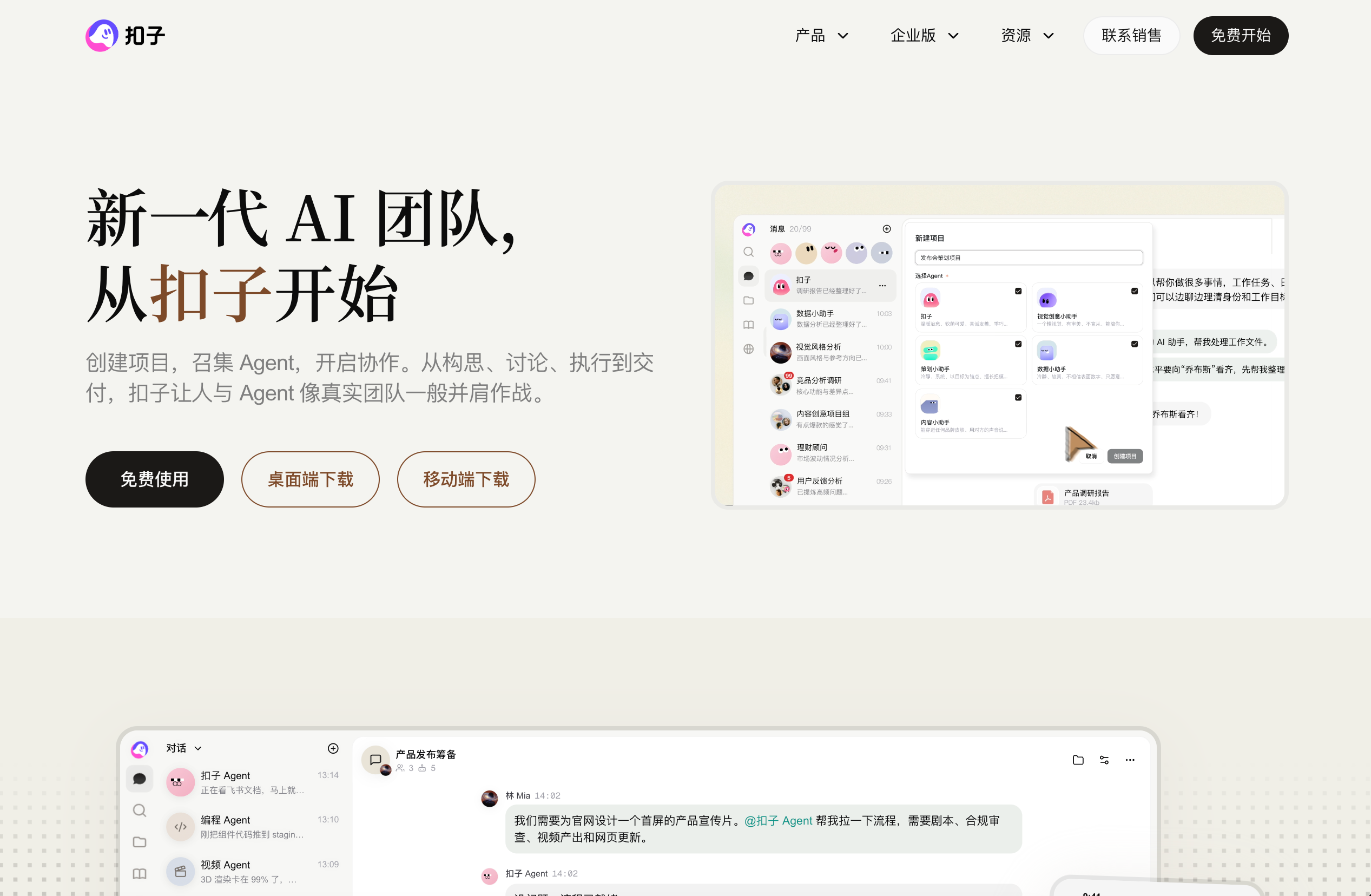This screenshot has height=896, width=1371.
Task: Click the 创建项目 button
Action: [1125, 456]
